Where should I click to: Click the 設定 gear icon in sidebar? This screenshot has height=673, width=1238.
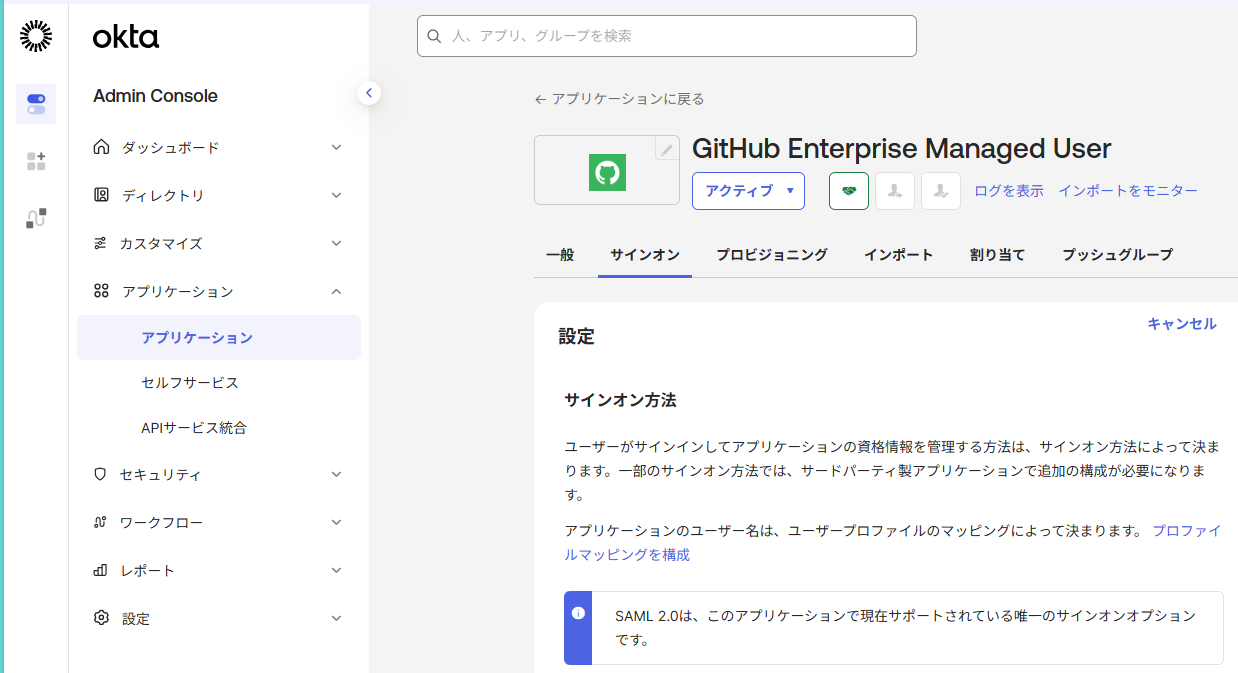pos(101,618)
